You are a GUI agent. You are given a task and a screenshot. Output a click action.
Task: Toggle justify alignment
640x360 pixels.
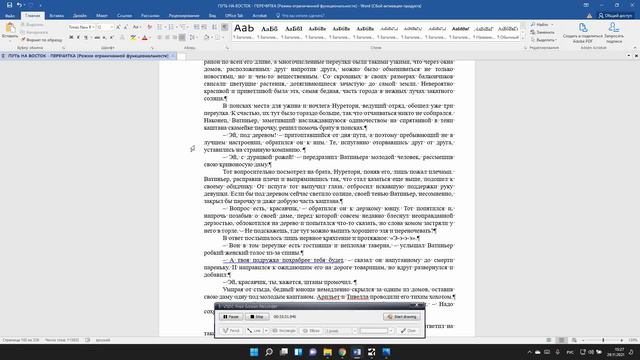pos(182,38)
